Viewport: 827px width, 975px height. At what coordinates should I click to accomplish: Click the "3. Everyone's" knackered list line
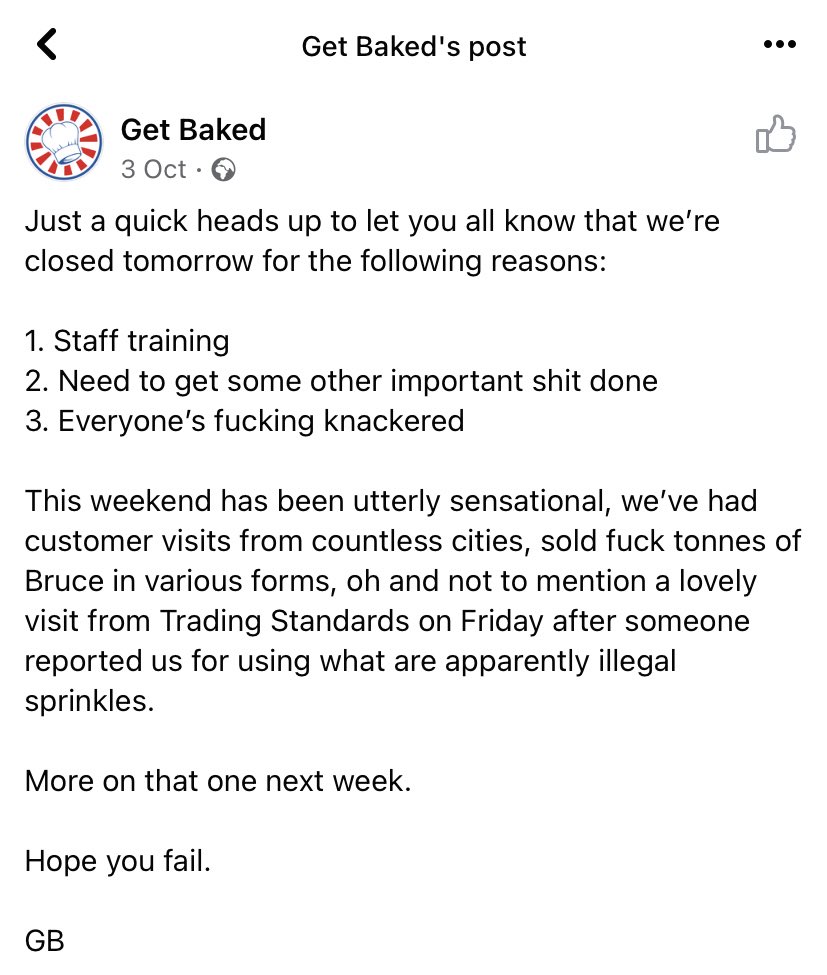[x=244, y=420]
